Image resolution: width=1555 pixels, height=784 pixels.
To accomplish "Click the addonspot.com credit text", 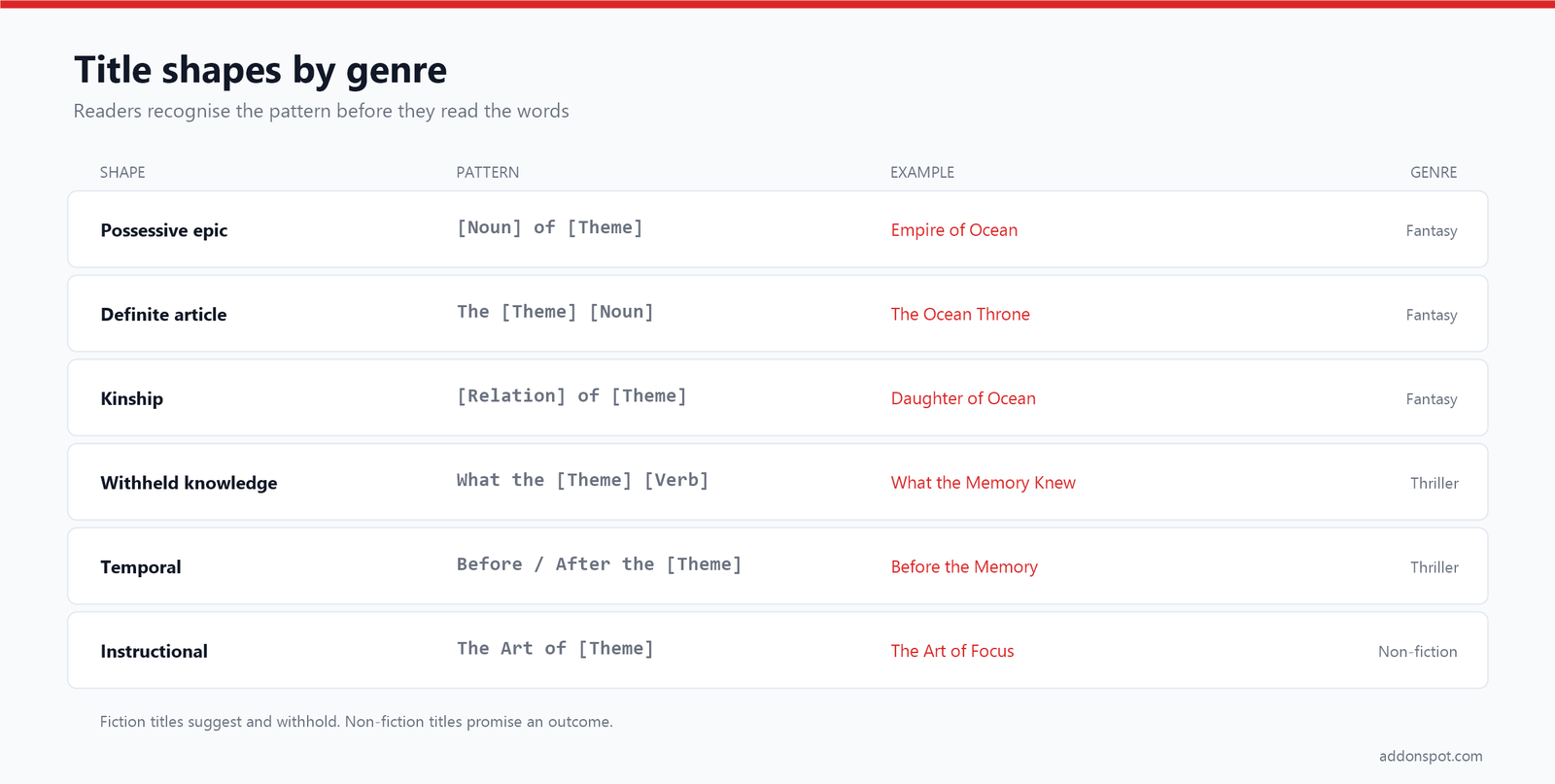I will pos(1431,756).
